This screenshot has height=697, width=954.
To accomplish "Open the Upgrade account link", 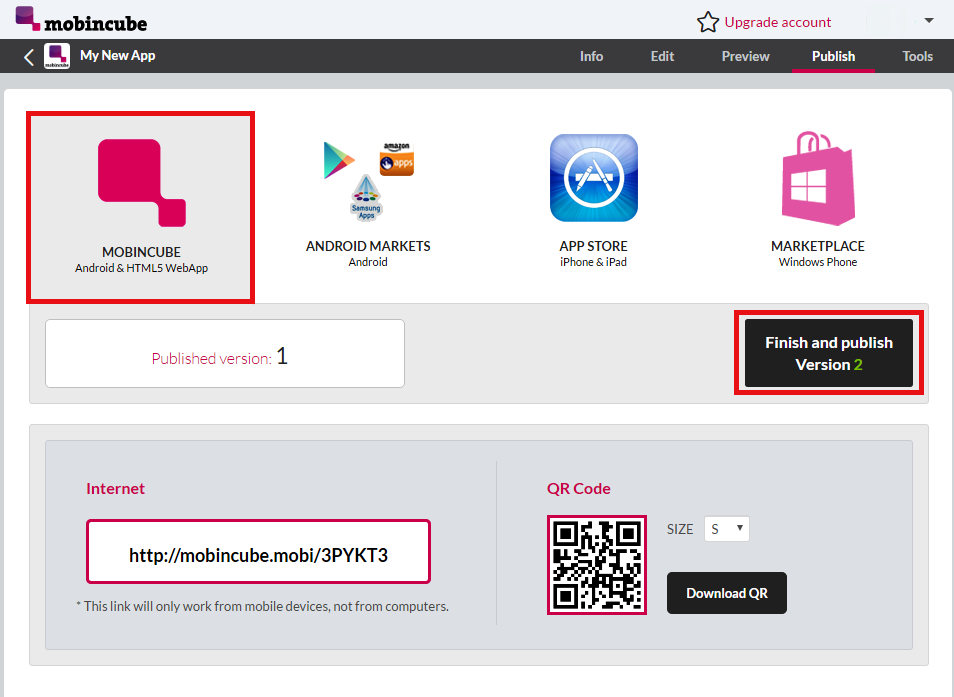I will (x=778, y=23).
